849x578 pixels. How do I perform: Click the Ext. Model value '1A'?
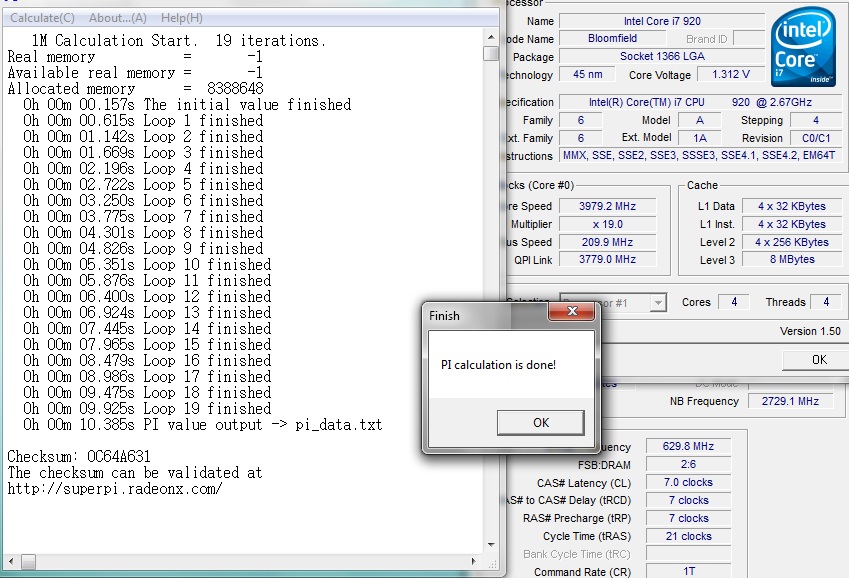(x=700, y=138)
